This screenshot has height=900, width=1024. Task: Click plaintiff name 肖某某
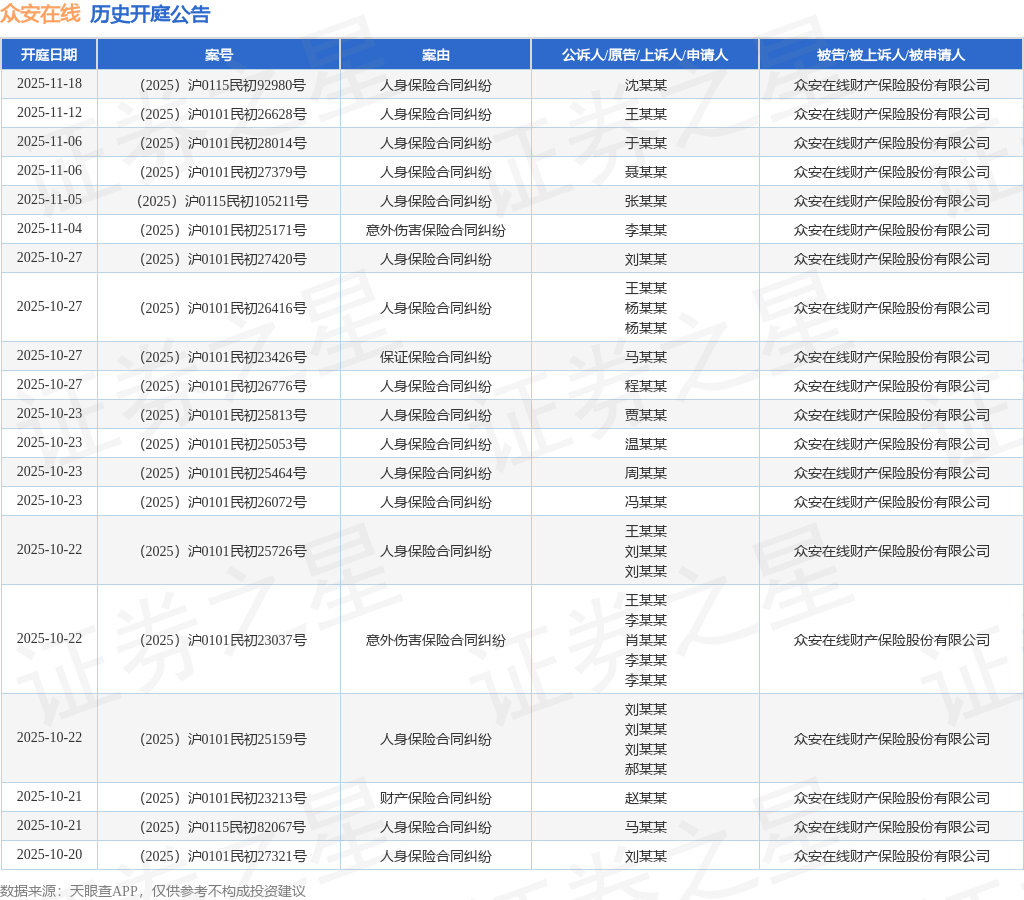click(645, 640)
